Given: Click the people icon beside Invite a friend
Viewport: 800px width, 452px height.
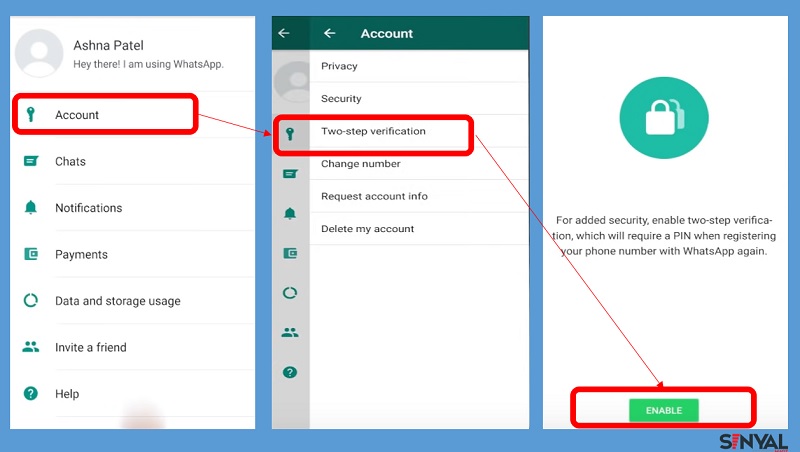Looking at the screenshot, I should (x=31, y=347).
